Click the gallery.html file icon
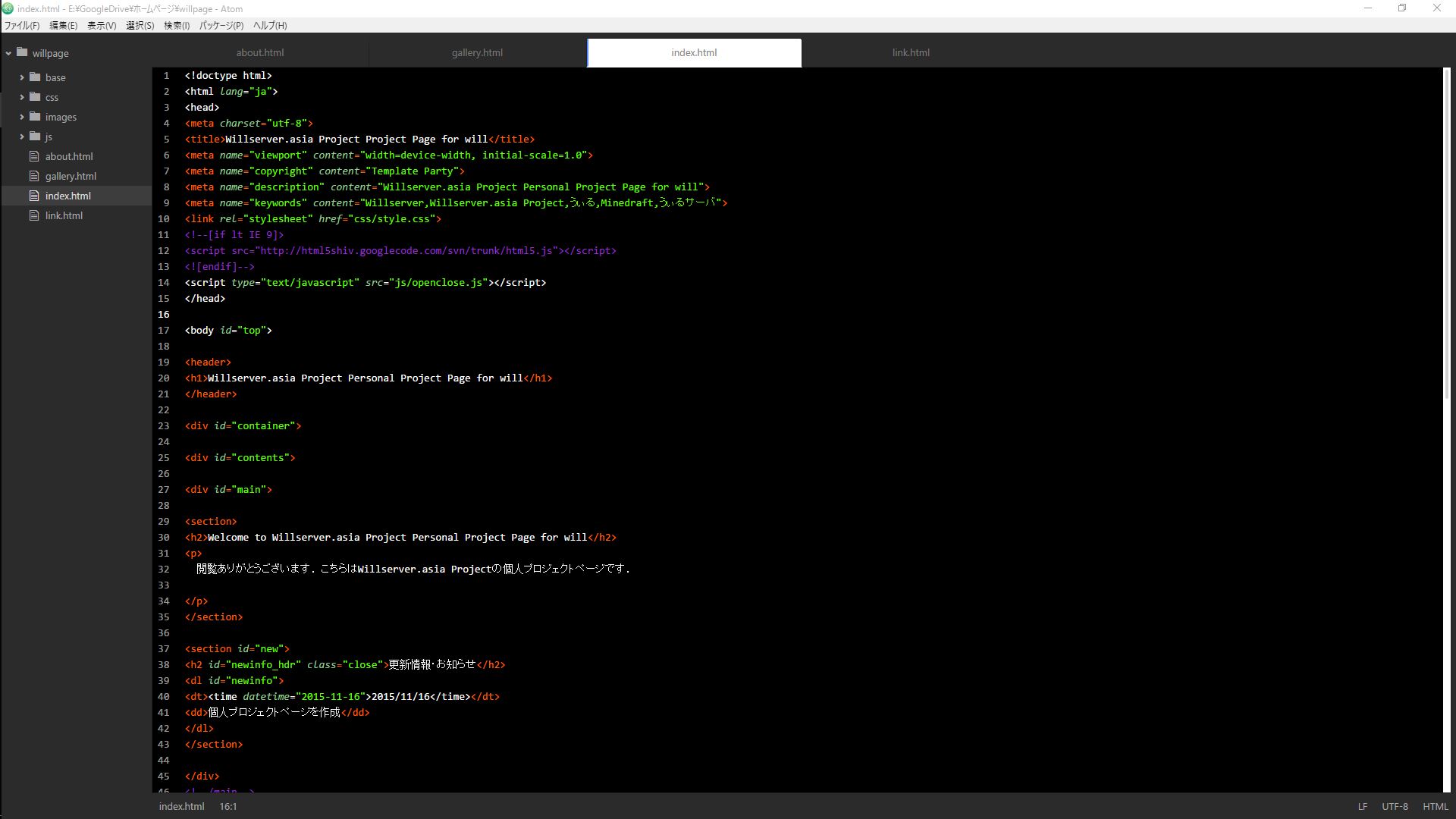This screenshot has width=1456, height=819. click(34, 176)
